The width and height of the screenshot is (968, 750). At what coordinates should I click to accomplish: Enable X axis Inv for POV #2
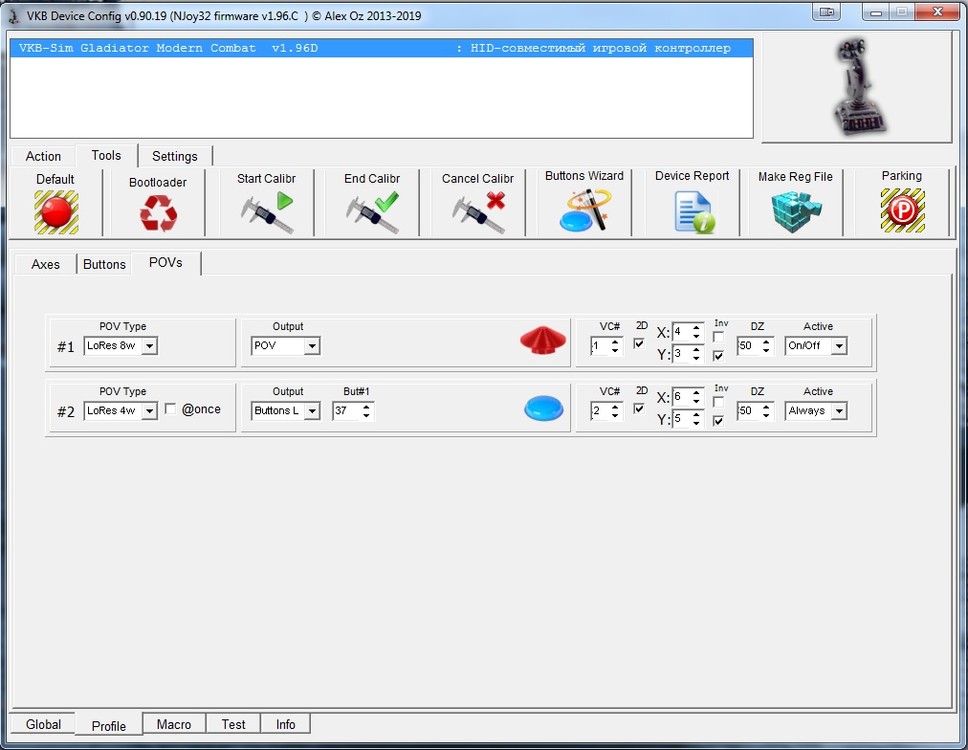point(718,402)
